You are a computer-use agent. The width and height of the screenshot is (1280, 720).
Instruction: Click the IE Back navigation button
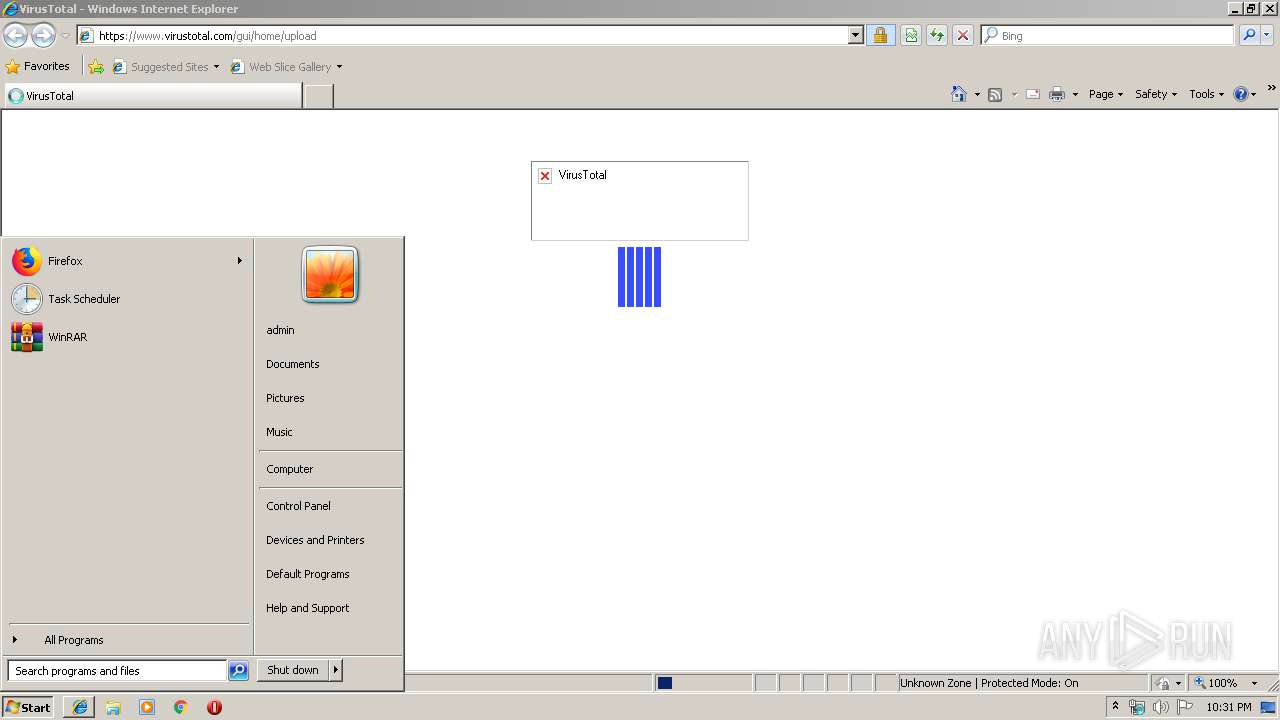(x=15, y=36)
